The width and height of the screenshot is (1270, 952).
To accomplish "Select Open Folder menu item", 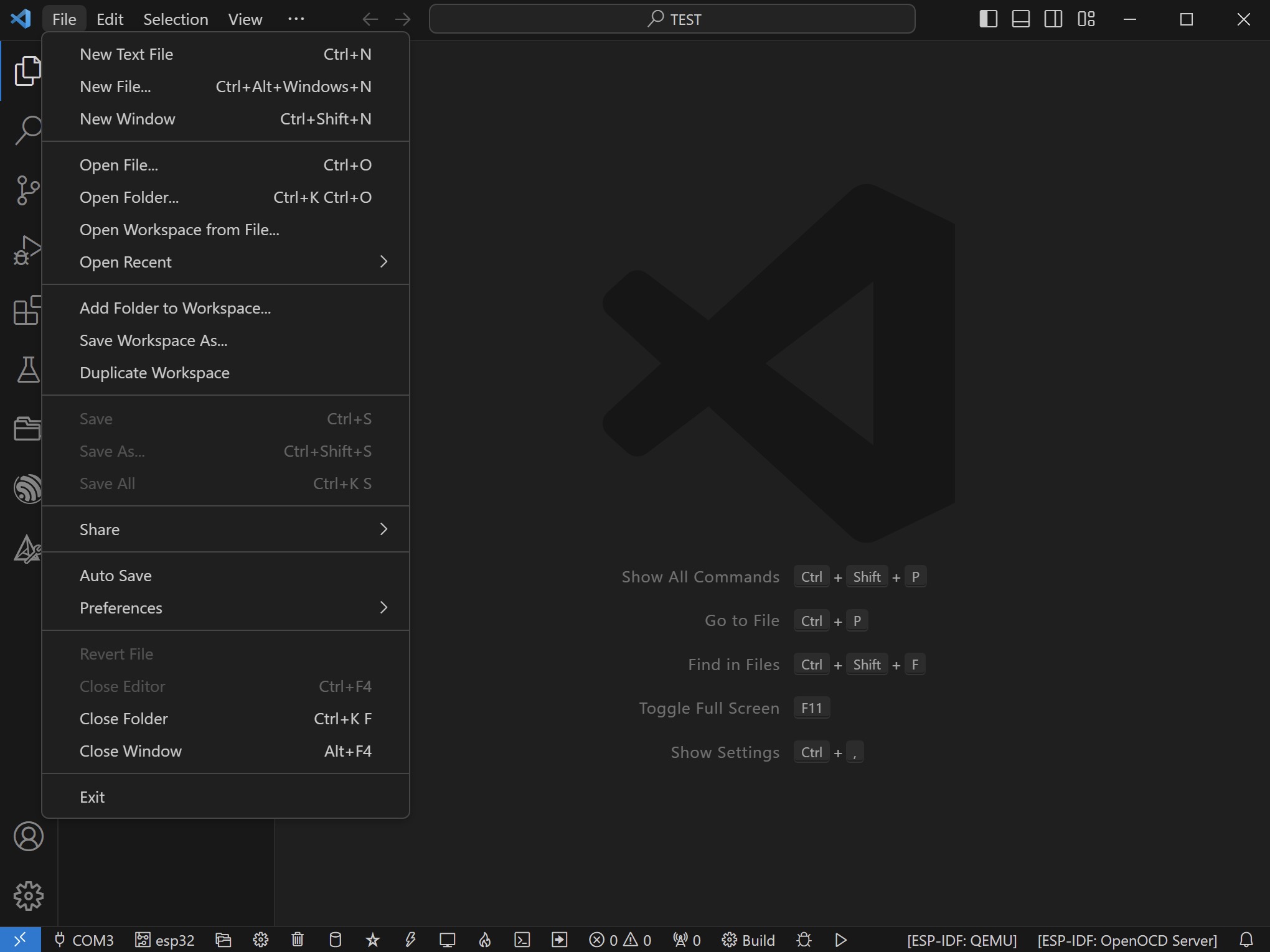I will click(129, 196).
